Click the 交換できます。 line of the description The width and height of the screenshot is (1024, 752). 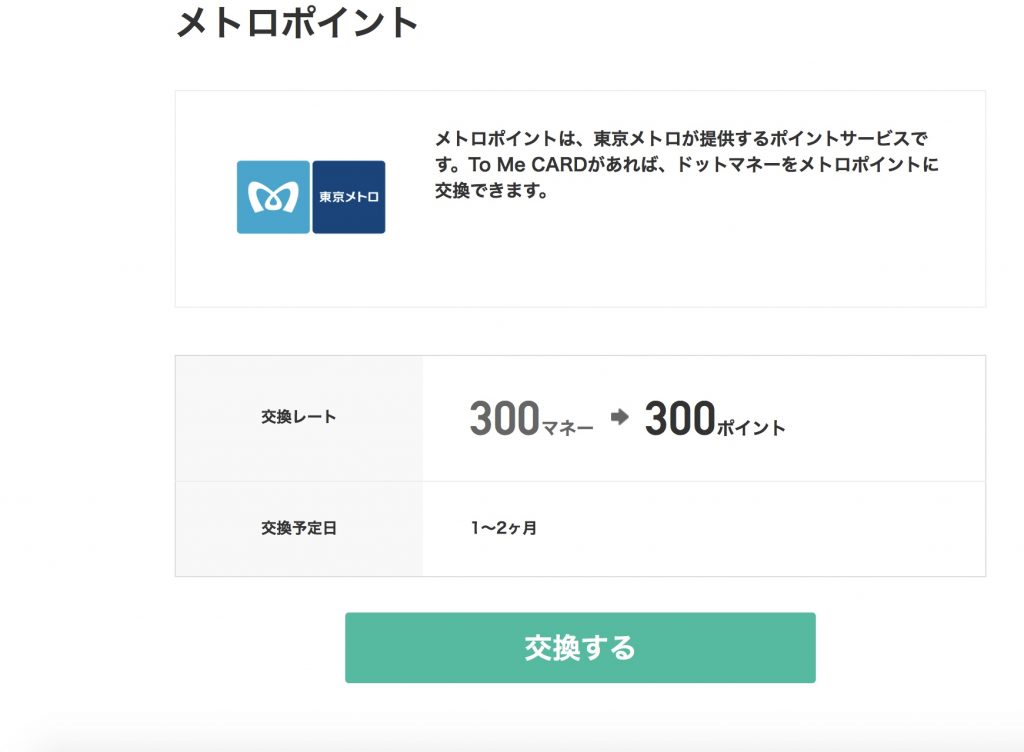[492, 191]
